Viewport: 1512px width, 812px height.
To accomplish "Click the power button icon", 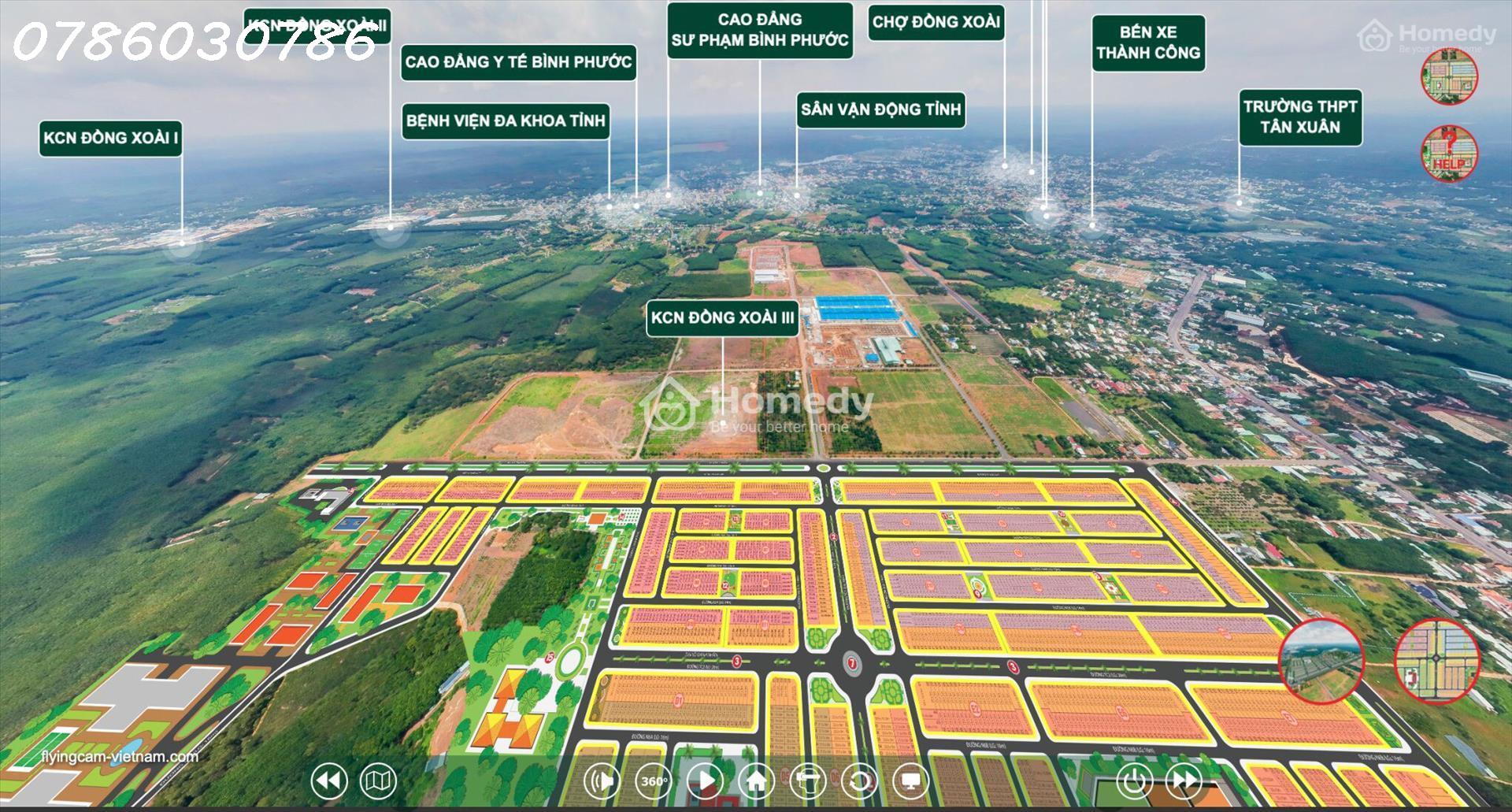I will (1134, 781).
